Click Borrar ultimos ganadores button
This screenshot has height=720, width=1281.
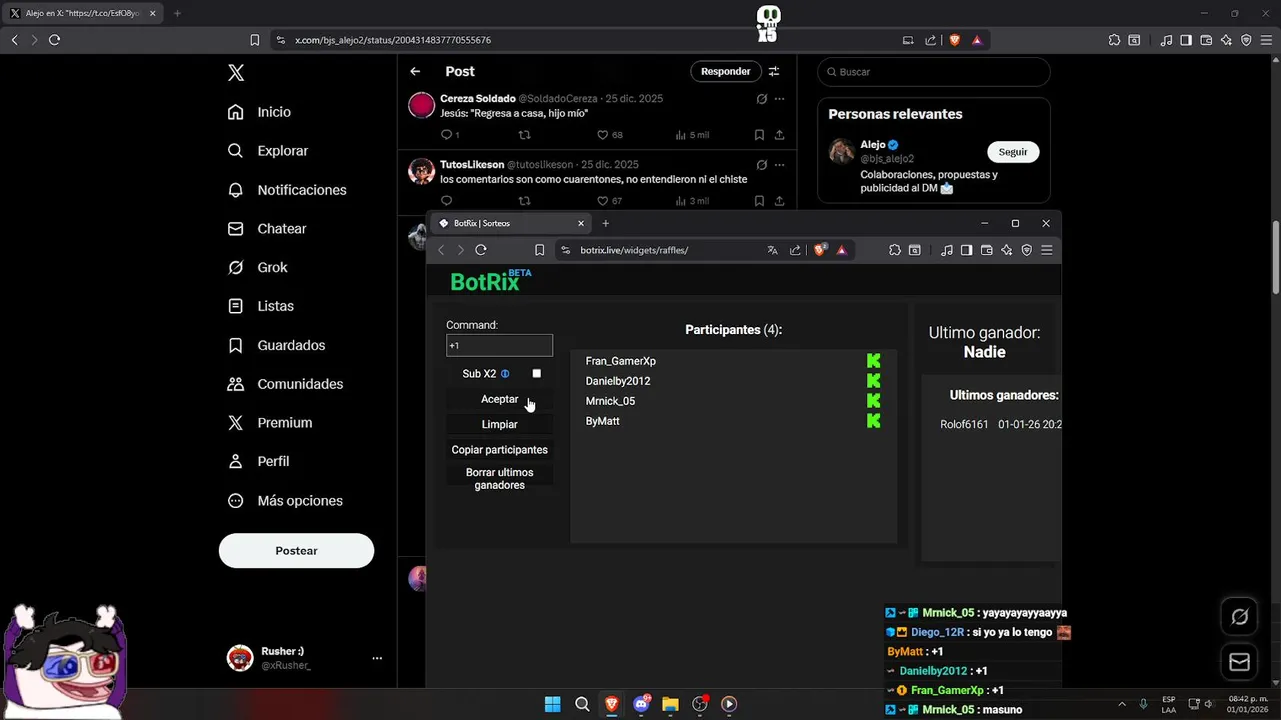point(499,479)
